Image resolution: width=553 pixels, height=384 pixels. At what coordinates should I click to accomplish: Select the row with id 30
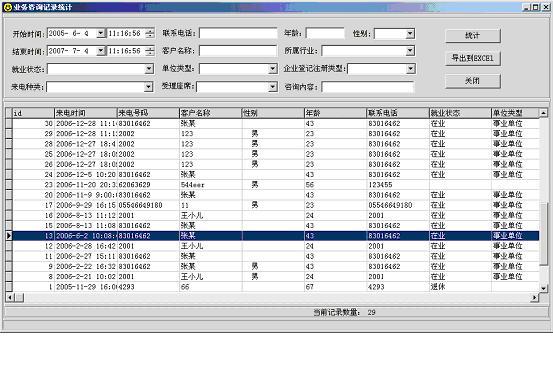276,124
